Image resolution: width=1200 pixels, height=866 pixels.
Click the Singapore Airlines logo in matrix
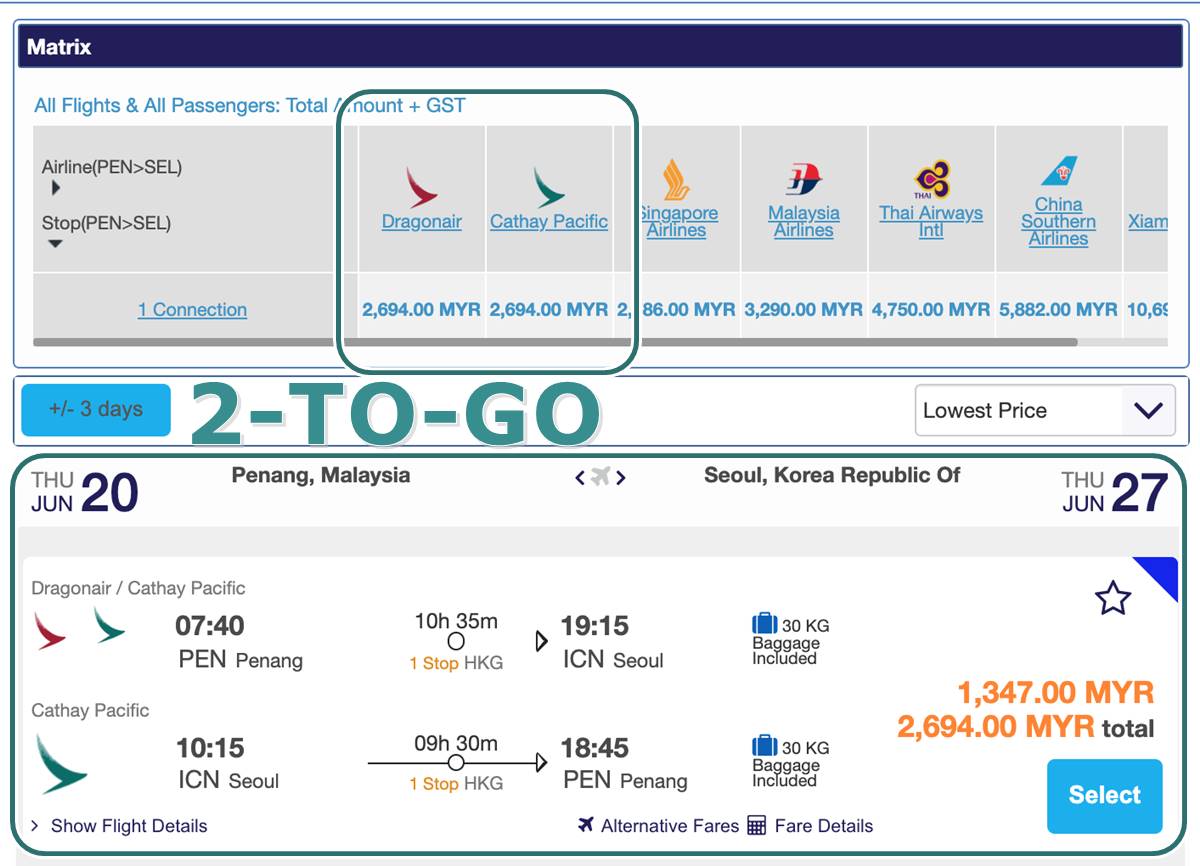(678, 180)
